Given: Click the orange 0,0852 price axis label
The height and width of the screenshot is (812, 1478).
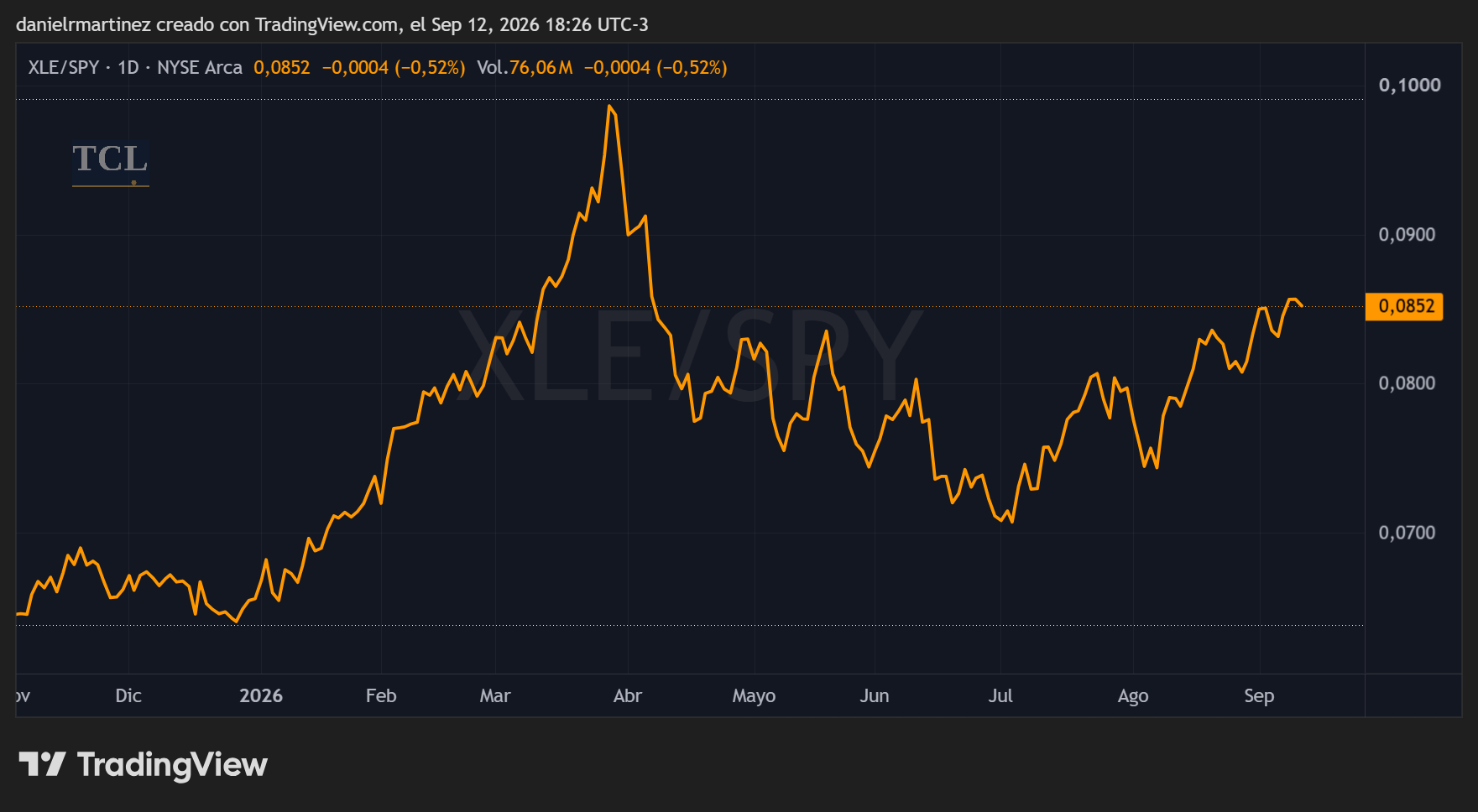Looking at the screenshot, I should pos(1404,306).
